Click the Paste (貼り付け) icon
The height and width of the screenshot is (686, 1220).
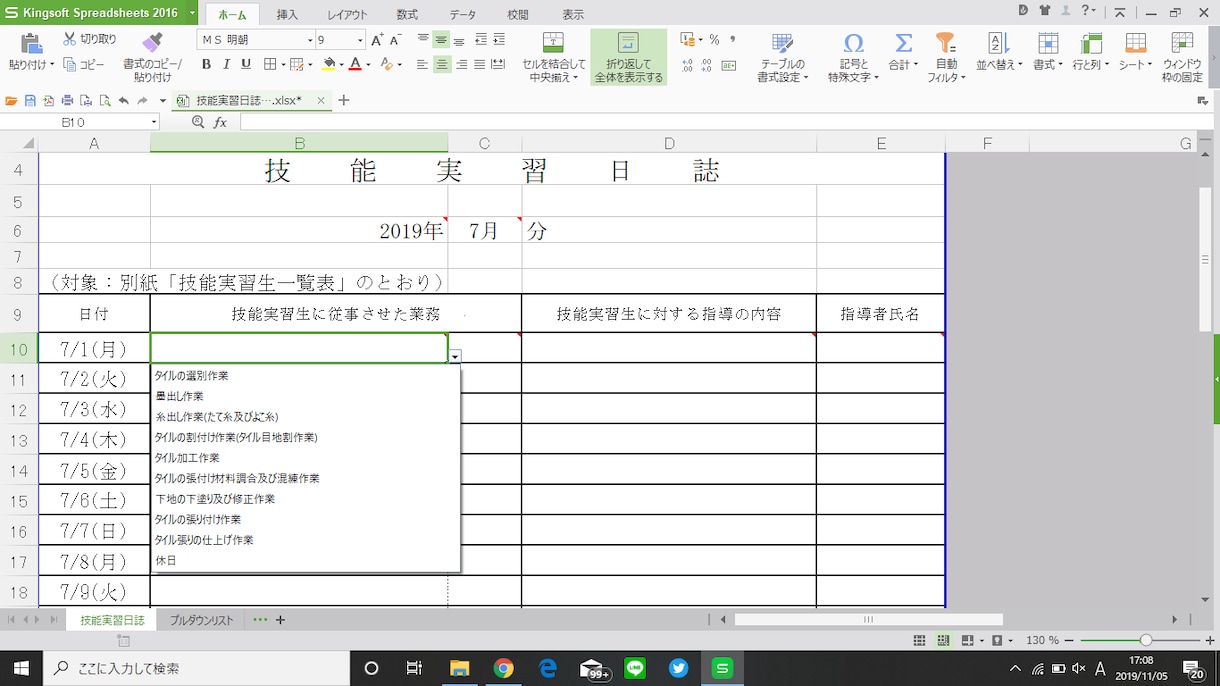[30, 44]
